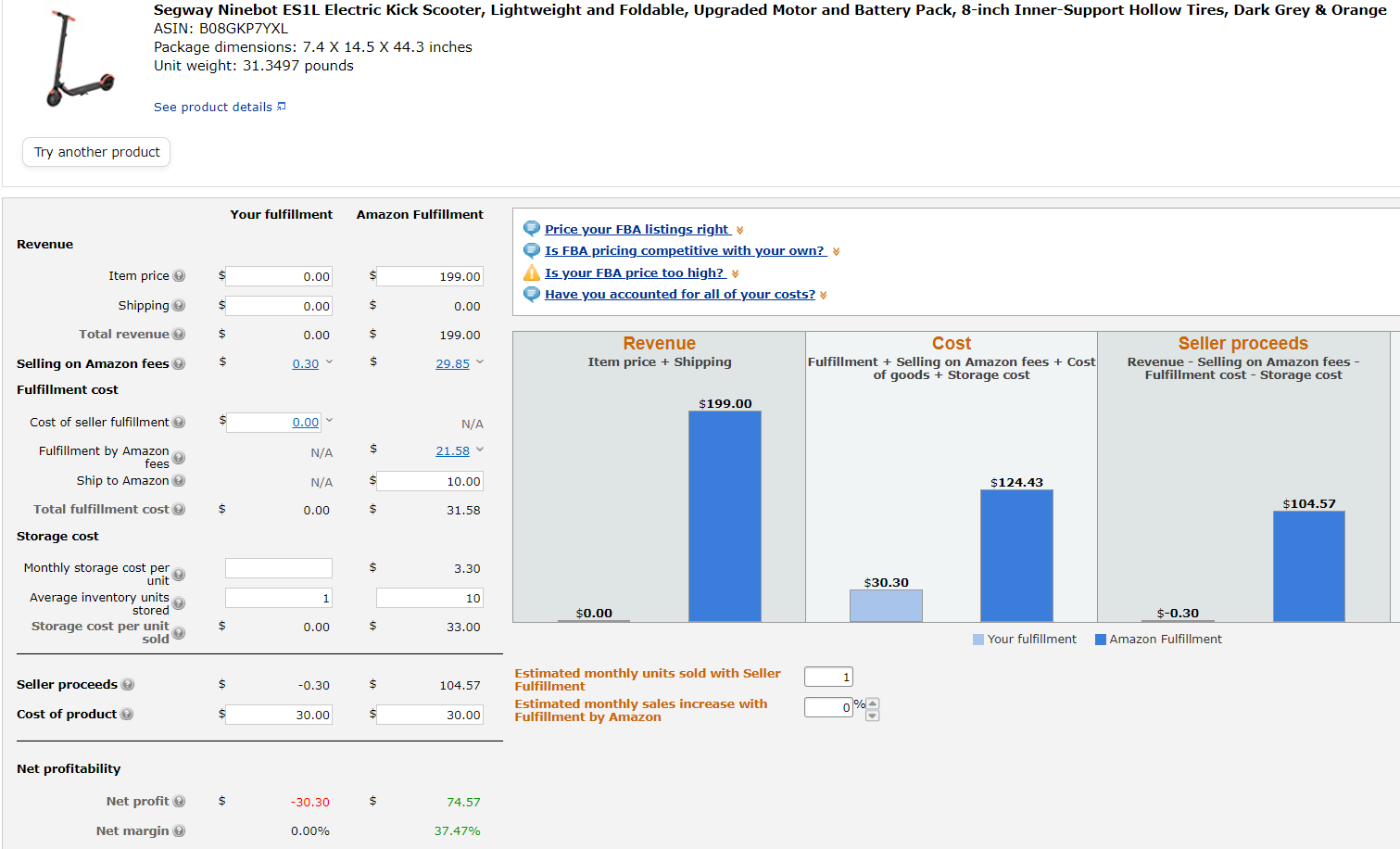Click info icon next to Ship to Amazon
This screenshot has height=849, width=1400.
coord(179,481)
